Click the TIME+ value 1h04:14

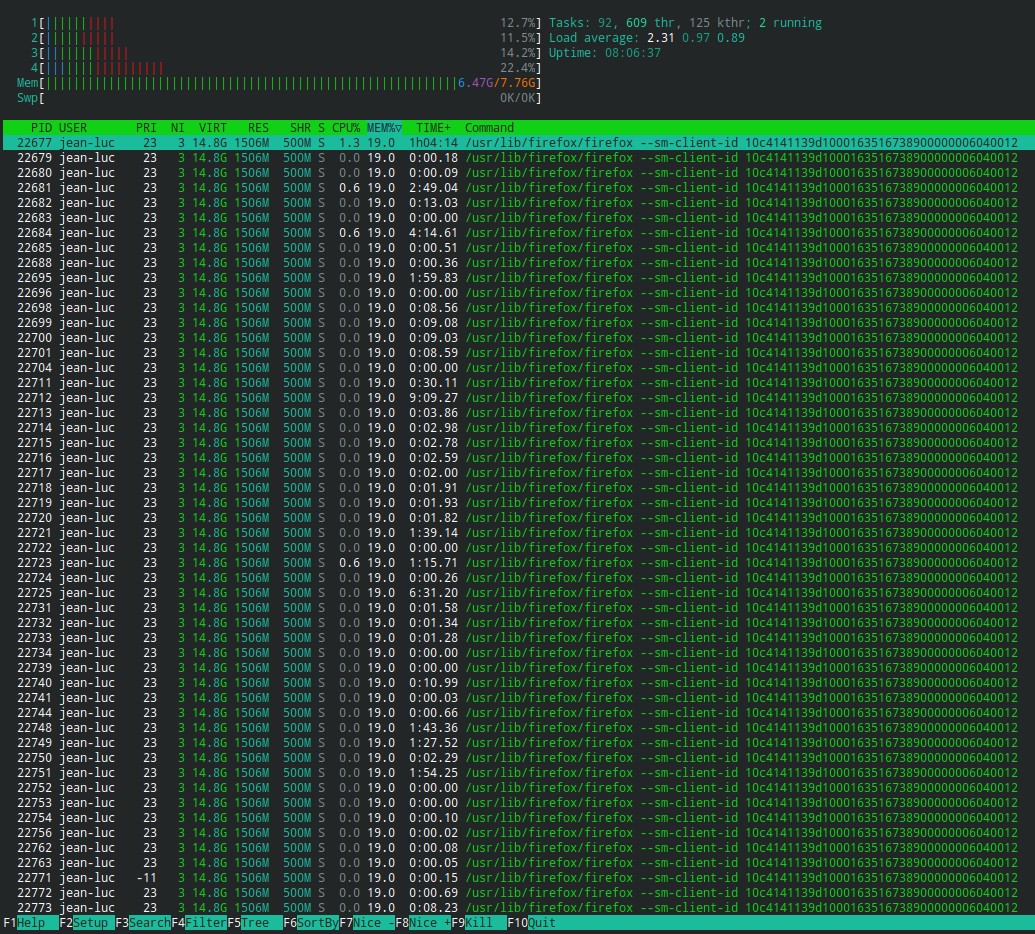pyautogui.click(x=433, y=143)
